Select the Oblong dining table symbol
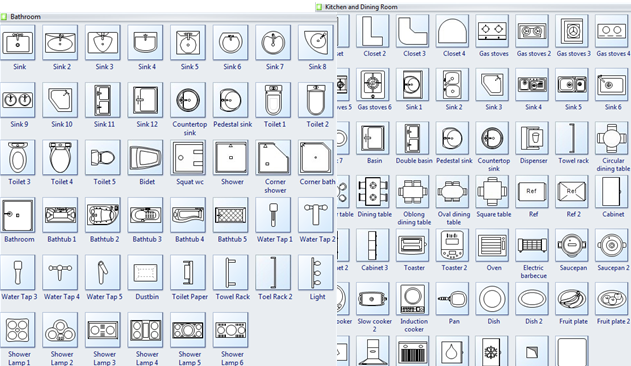This screenshot has height=366, width=631. pyautogui.click(x=412, y=192)
